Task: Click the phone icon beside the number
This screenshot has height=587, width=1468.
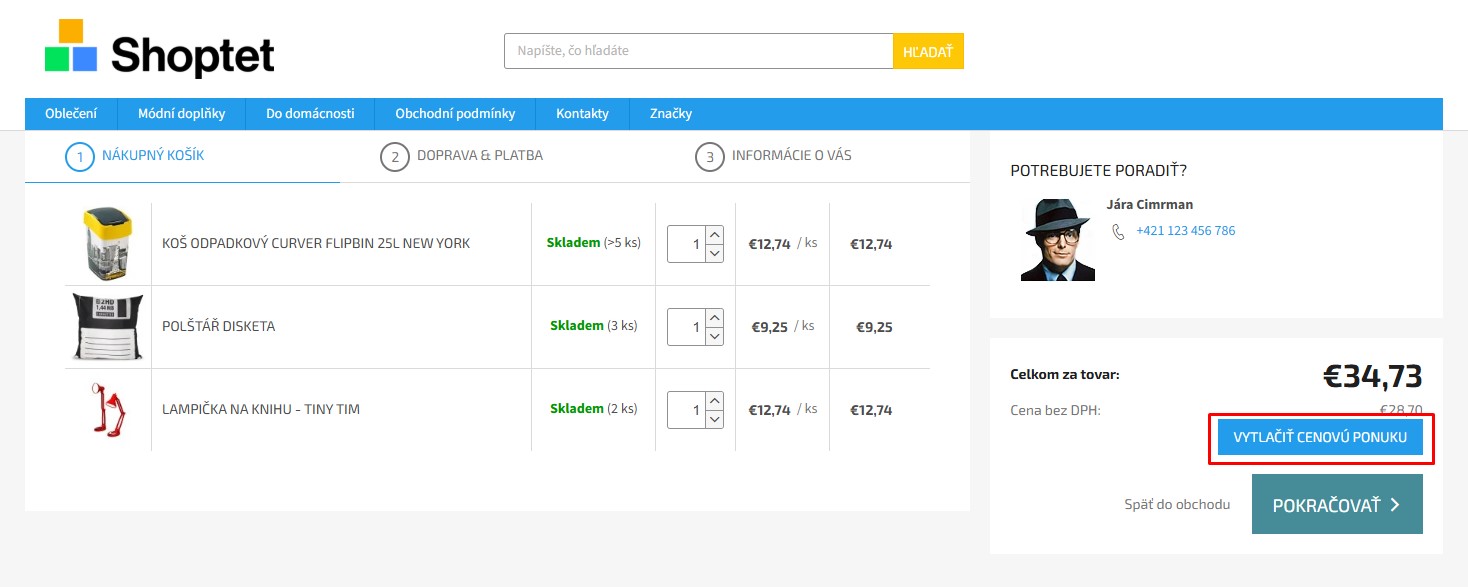Action: click(x=1118, y=231)
